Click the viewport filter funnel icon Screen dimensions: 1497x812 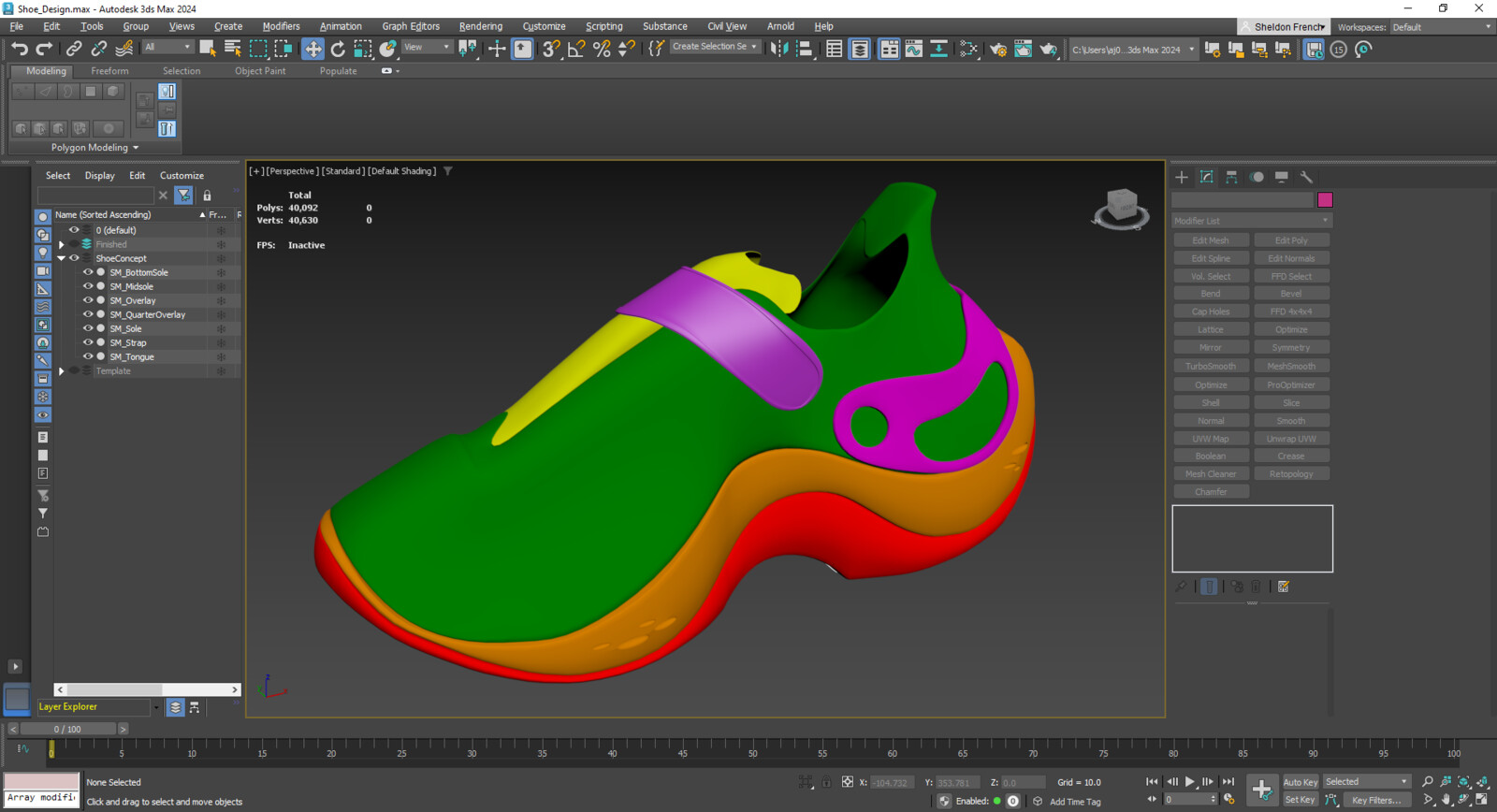pyautogui.click(x=448, y=171)
